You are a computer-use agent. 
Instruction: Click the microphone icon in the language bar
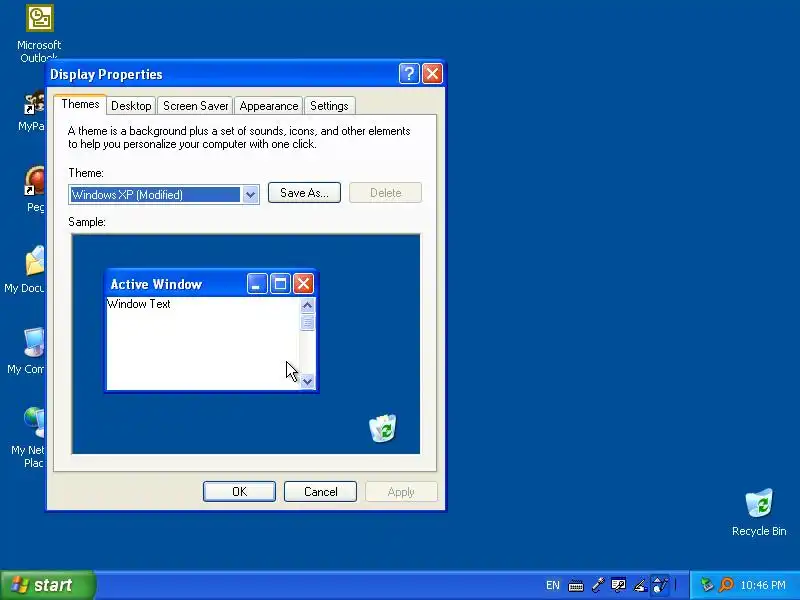(597, 585)
